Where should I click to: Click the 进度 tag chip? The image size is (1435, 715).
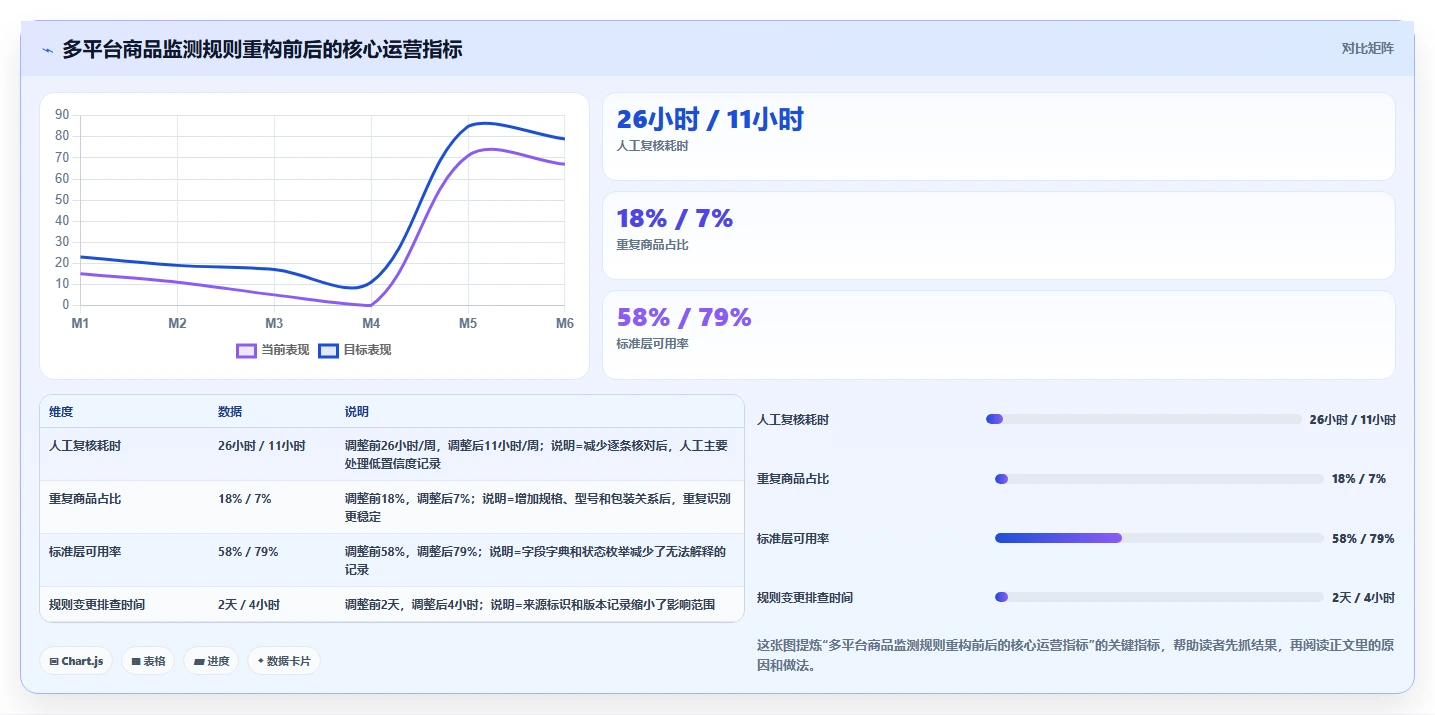tap(211, 661)
